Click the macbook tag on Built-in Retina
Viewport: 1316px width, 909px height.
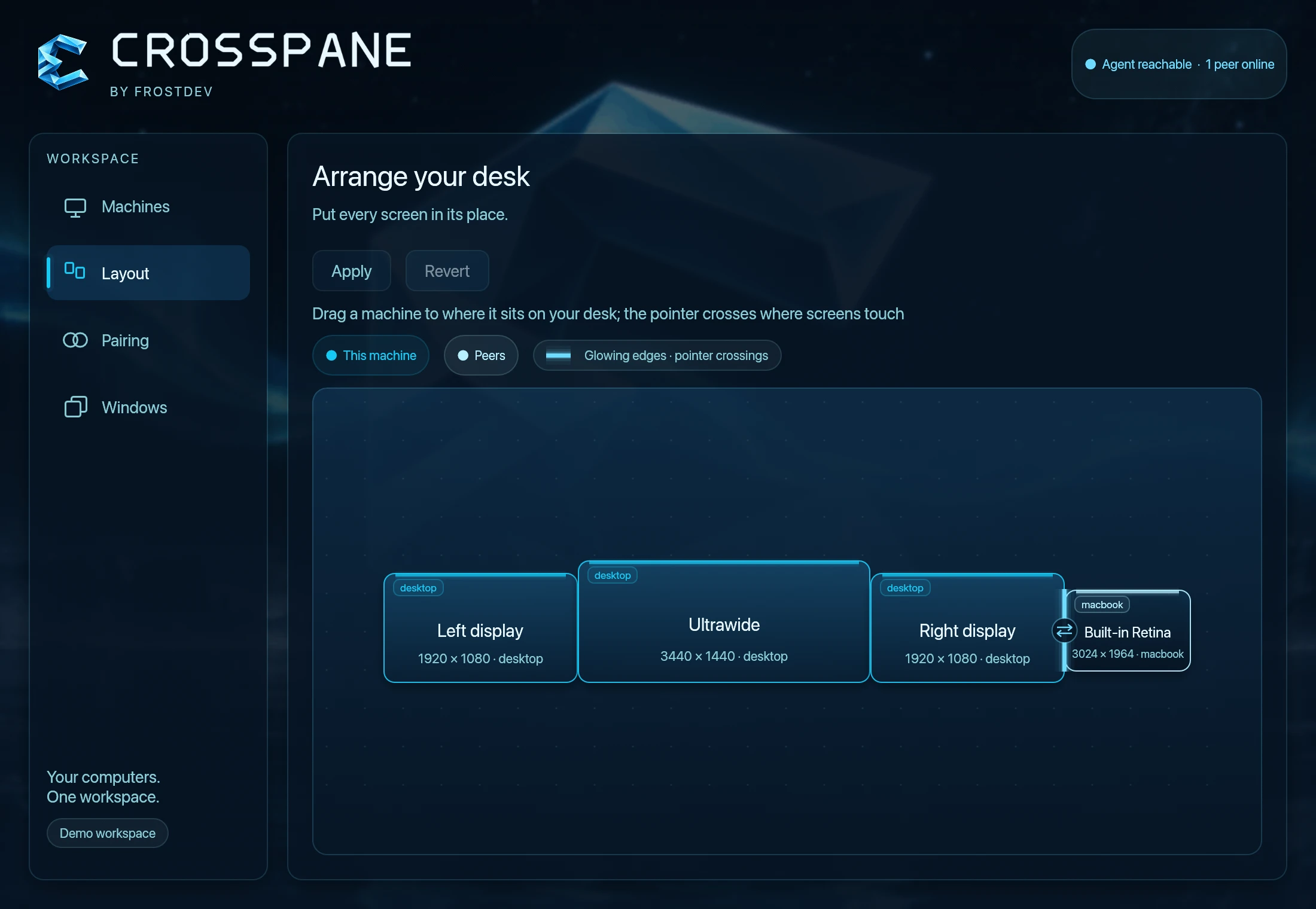1102,605
